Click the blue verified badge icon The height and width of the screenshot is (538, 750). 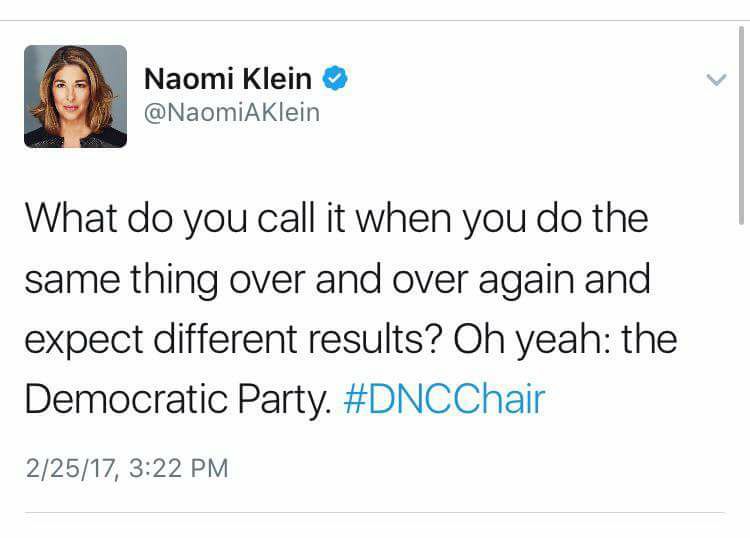(x=335, y=78)
